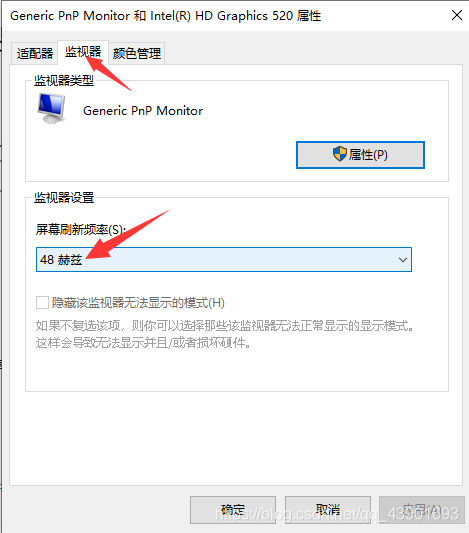
Task: Cancel the dialog with 取消
Action: click(x=328, y=510)
